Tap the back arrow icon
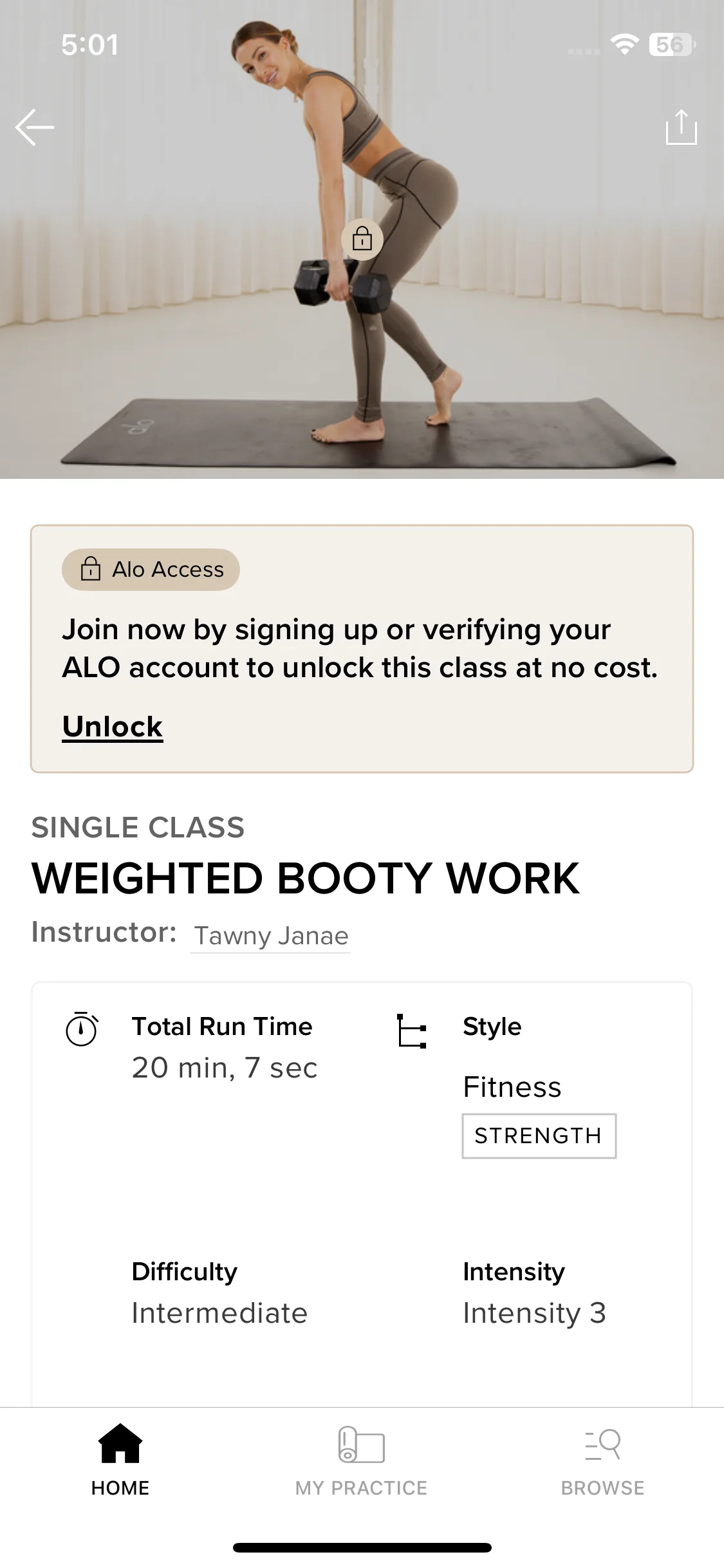 [x=35, y=127]
